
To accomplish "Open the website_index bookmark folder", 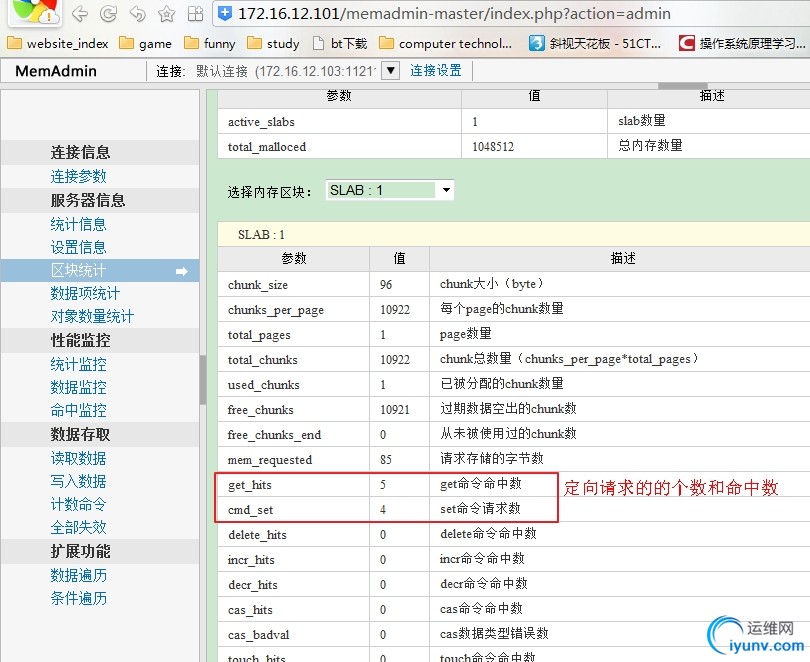I will click(x=58, y=43).
